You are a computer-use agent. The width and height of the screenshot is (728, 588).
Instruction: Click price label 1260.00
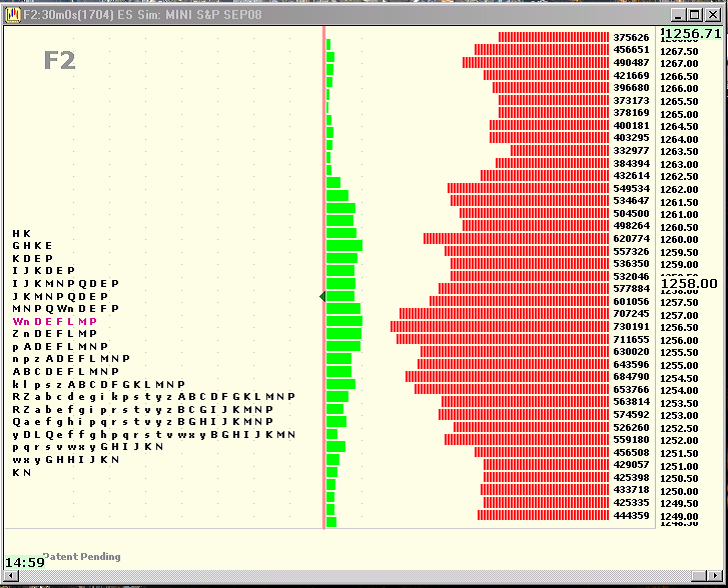[x=679, y=240]
